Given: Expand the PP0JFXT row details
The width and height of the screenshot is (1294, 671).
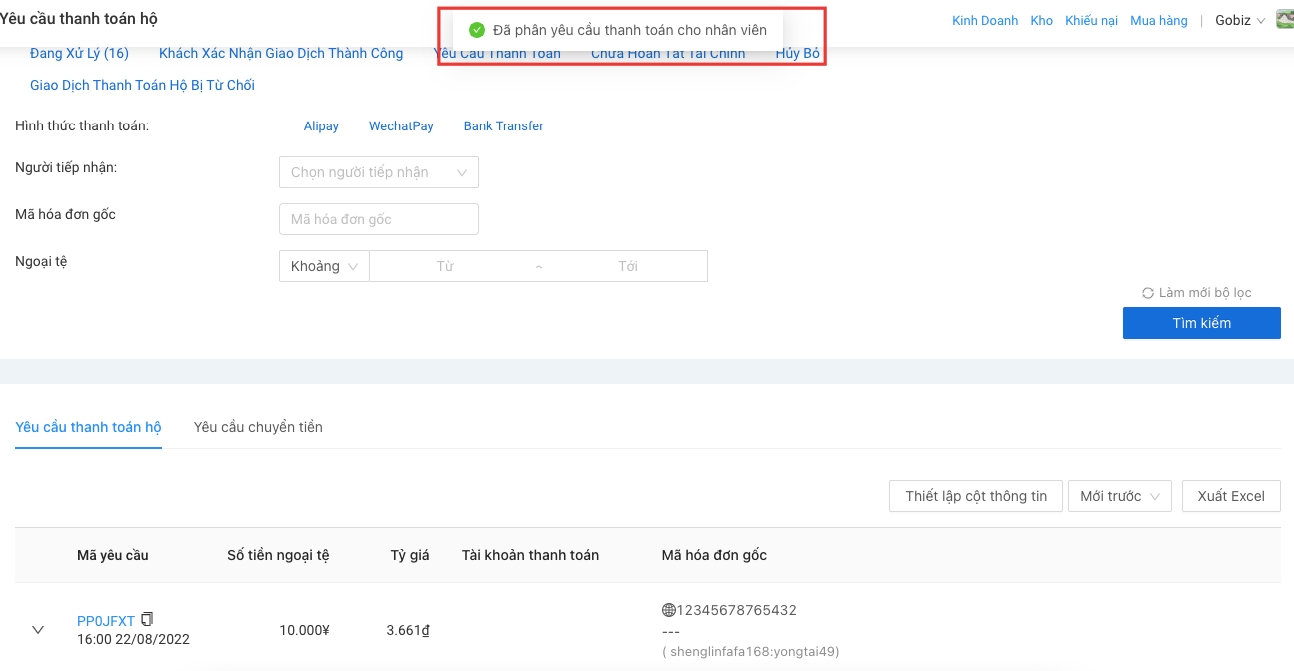Looking at the screenshot, I should [38, 630].
